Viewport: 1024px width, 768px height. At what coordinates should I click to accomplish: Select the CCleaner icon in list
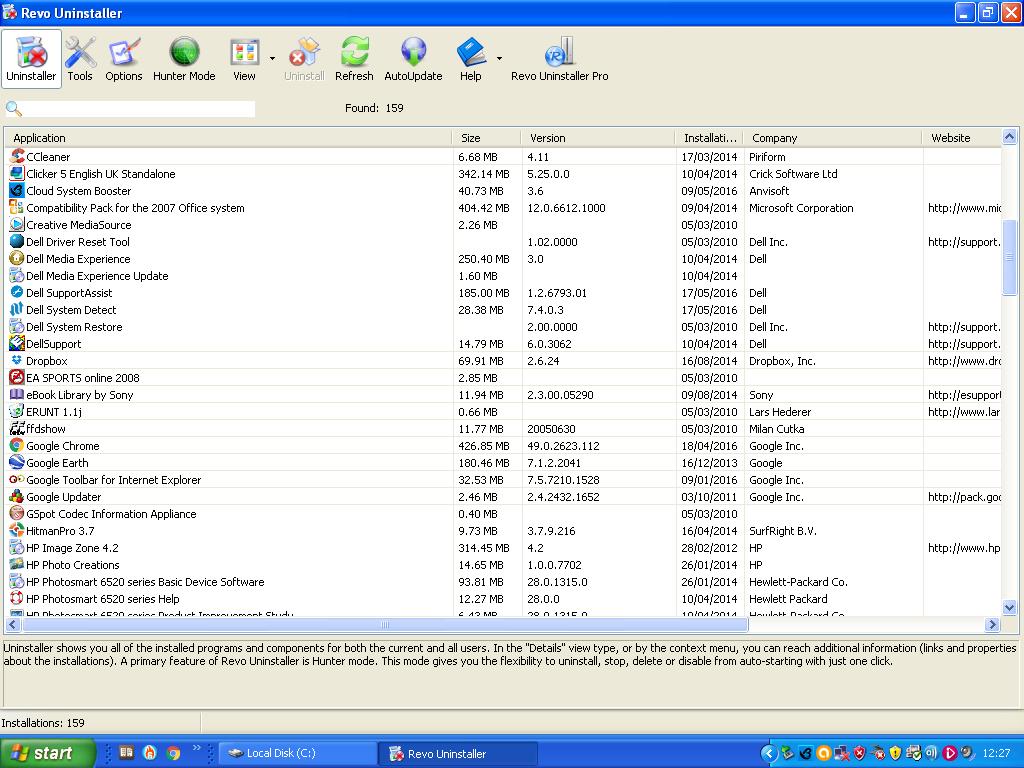click(x=17, y=157)
